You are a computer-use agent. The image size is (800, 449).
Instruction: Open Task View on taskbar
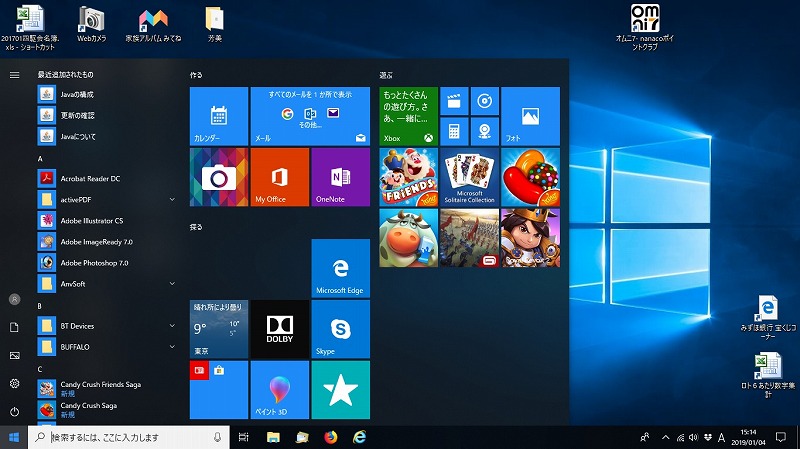(244, 437)
